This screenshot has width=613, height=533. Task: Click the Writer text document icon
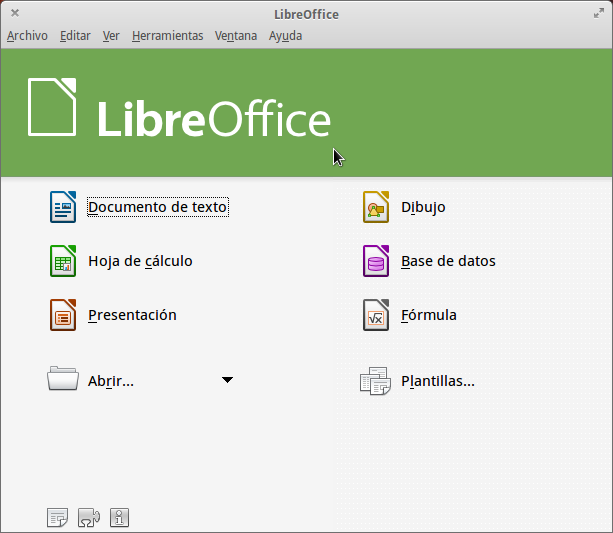(63, 207)
